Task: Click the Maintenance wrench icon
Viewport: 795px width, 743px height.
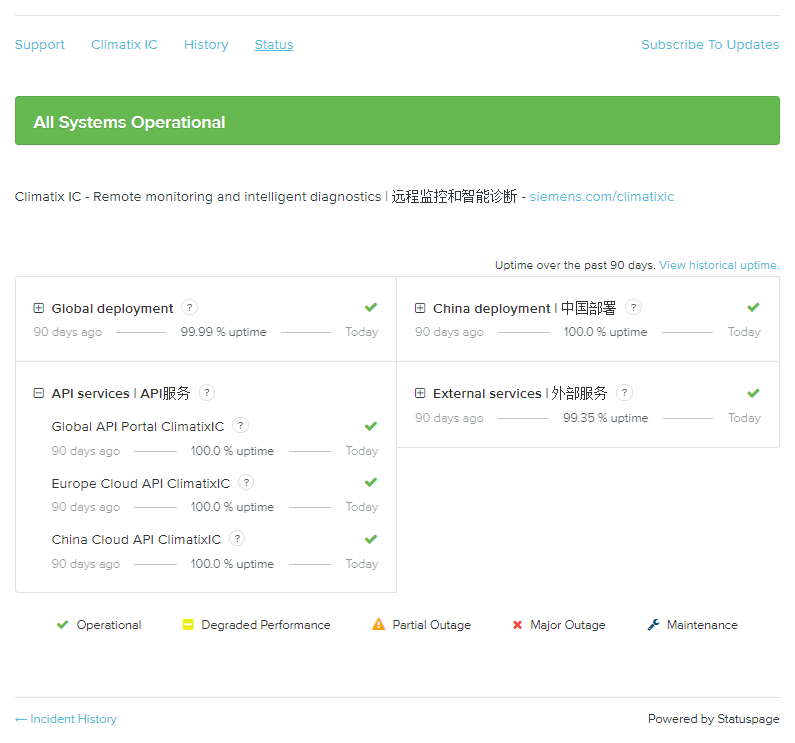Action: tap(654, 624)
